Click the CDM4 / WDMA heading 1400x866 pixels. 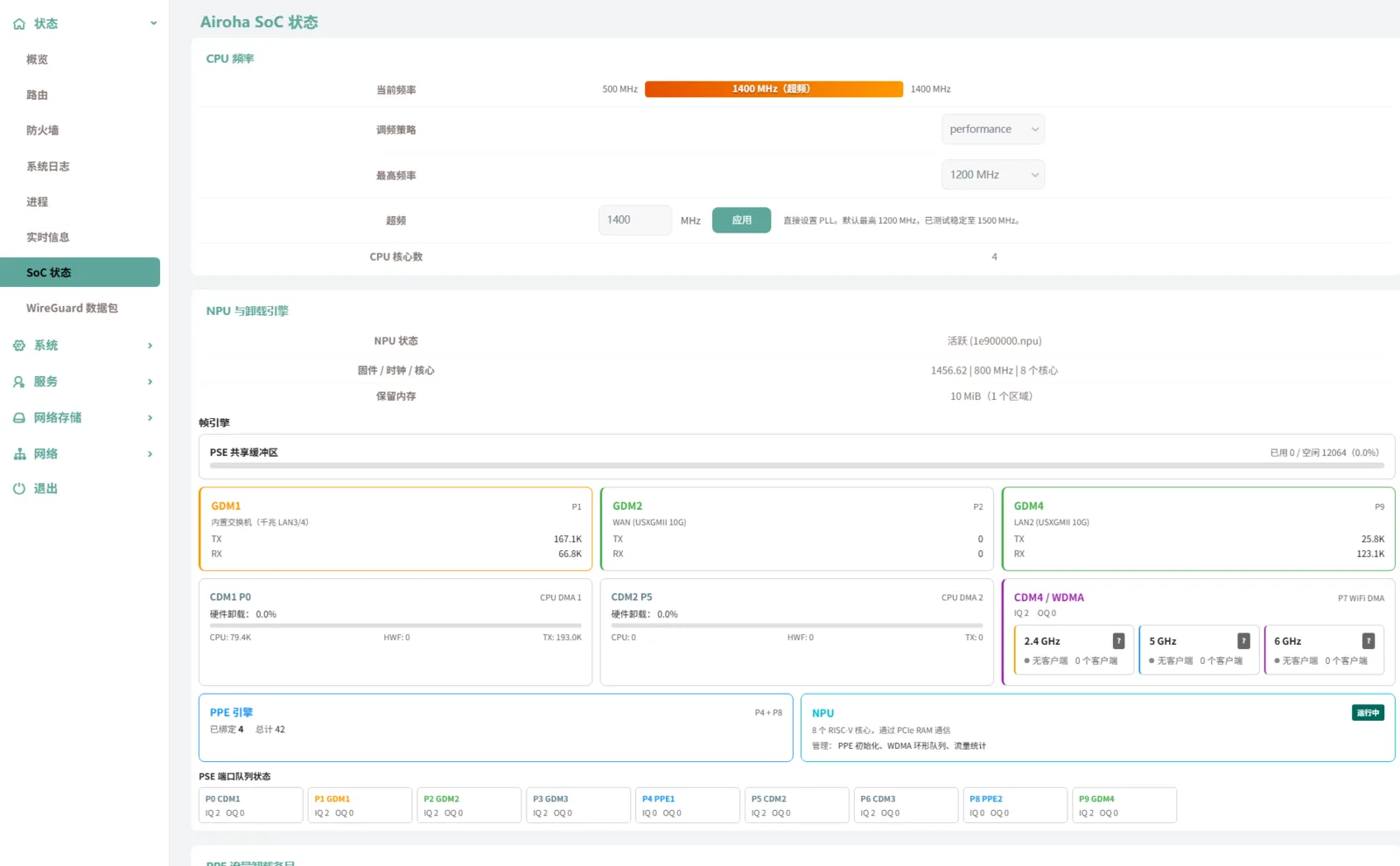click(x=1049, y=597)
